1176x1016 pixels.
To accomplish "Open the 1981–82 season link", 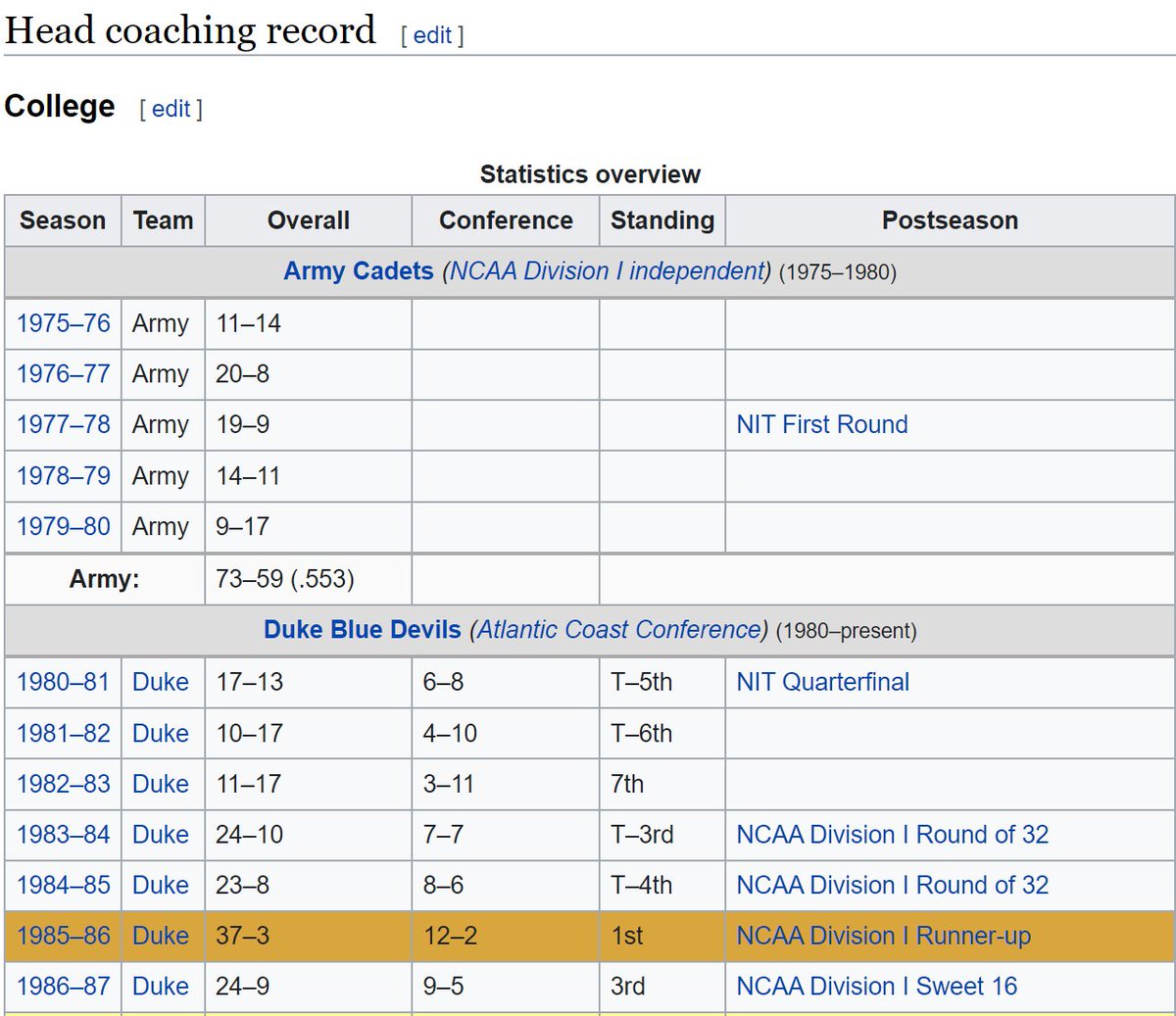I will coord(64,733).
